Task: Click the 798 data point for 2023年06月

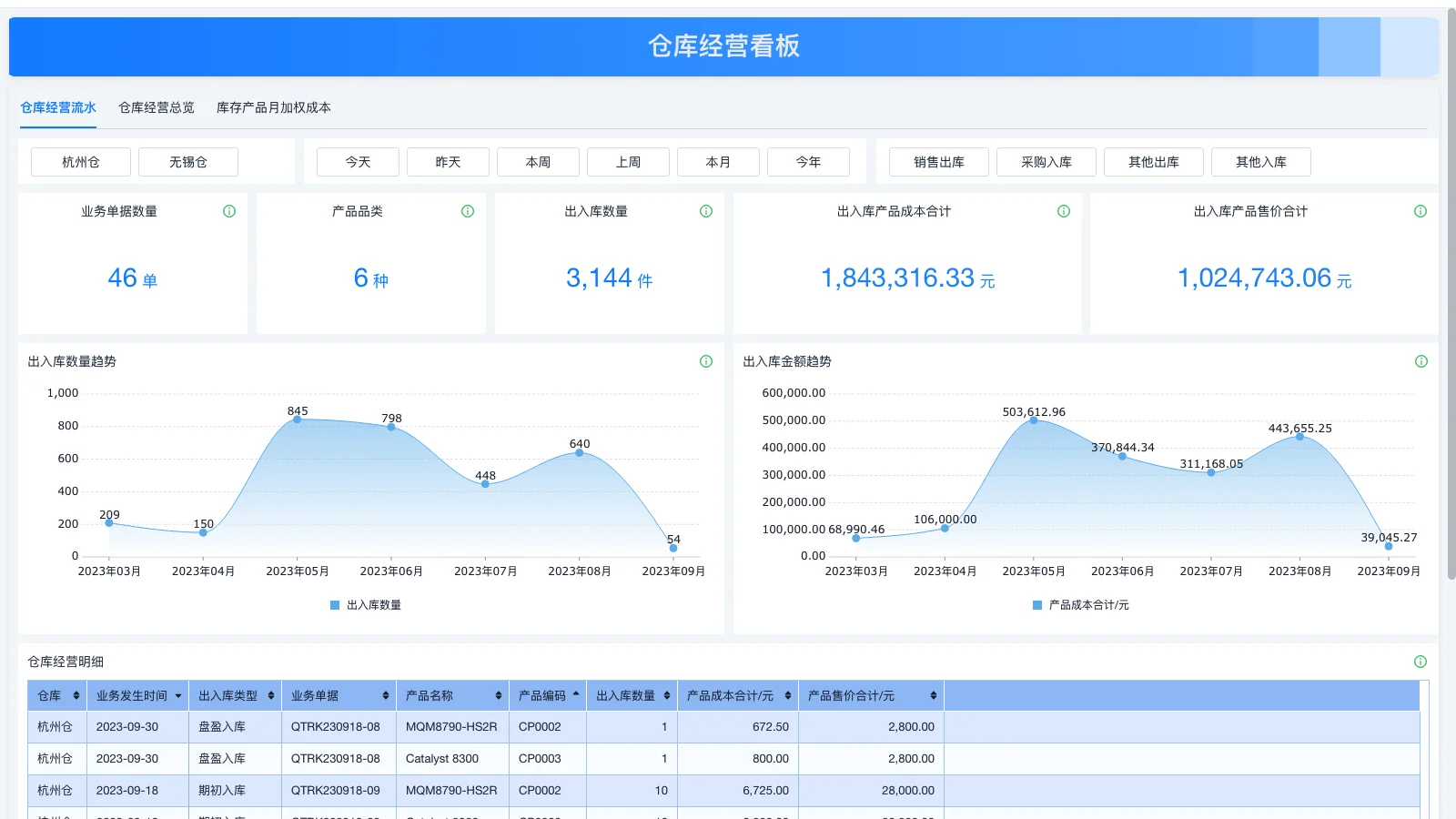Action: 391,427
